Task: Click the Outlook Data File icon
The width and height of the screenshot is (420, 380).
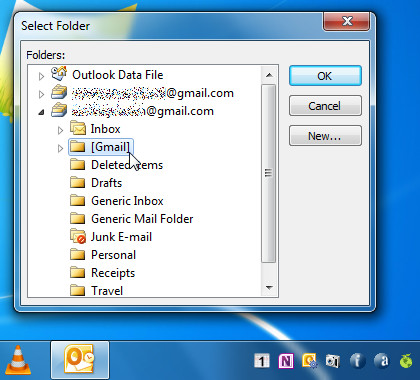Action: click(x=59, y=74)
